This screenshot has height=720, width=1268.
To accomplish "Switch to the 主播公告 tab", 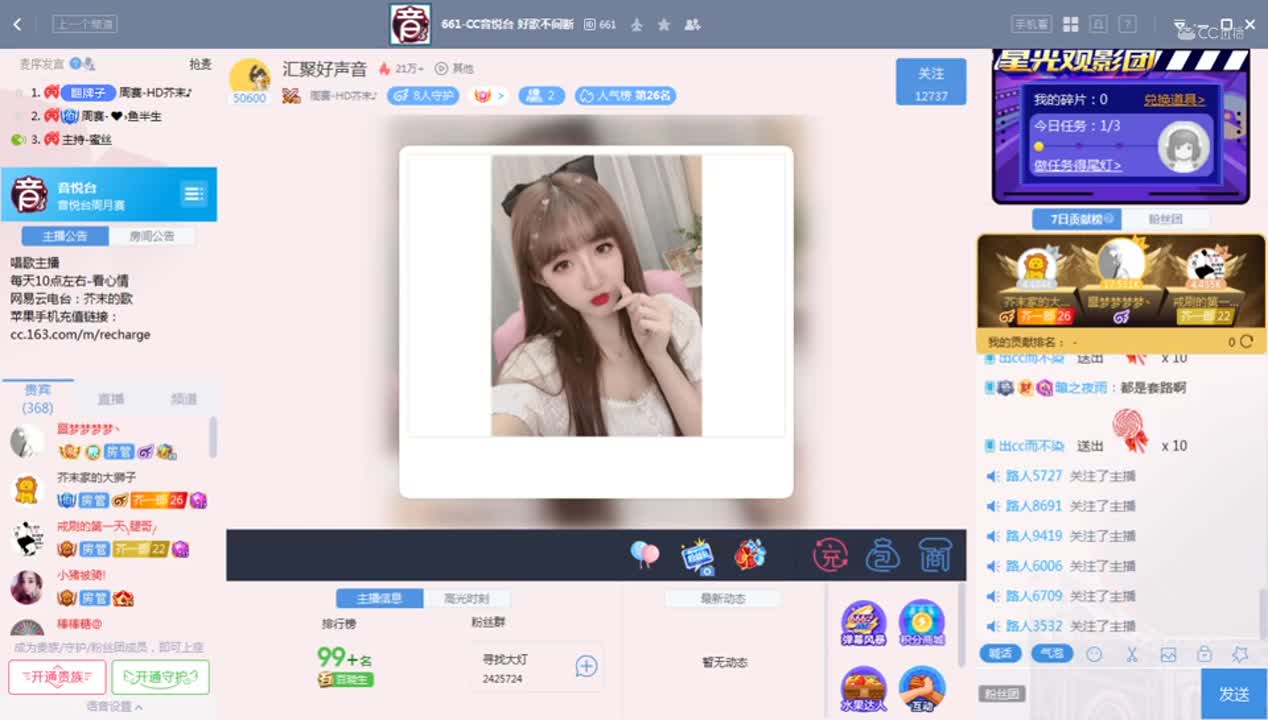I will (x=65, y=236).
